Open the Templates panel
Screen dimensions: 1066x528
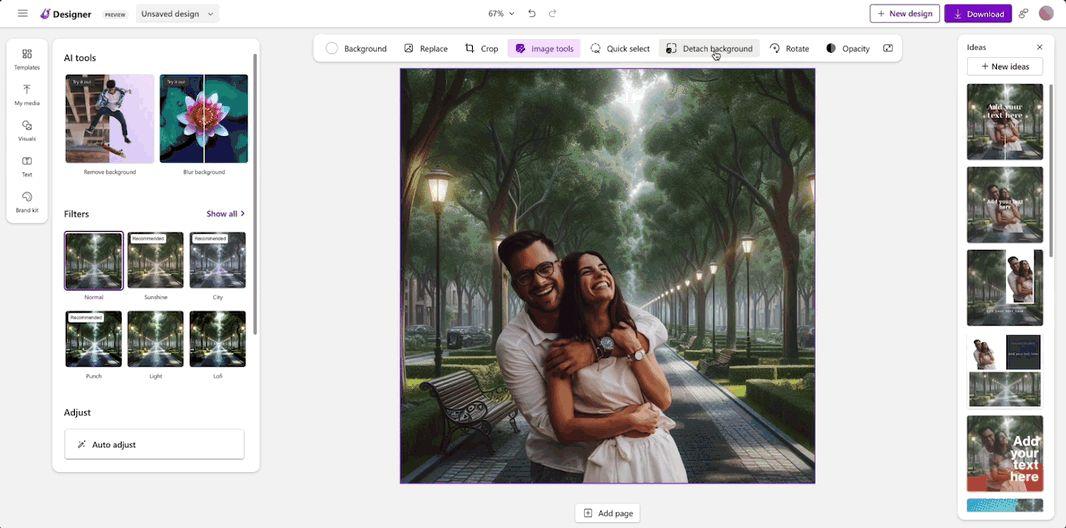27,58
